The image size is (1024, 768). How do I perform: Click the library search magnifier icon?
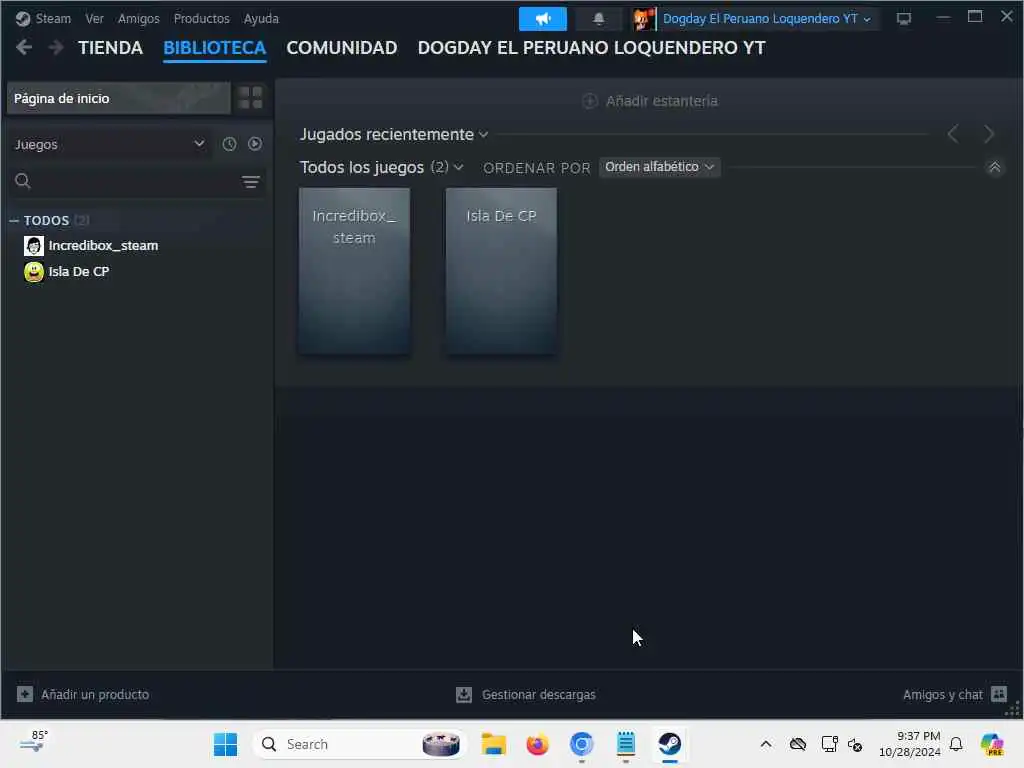[23, 181]
